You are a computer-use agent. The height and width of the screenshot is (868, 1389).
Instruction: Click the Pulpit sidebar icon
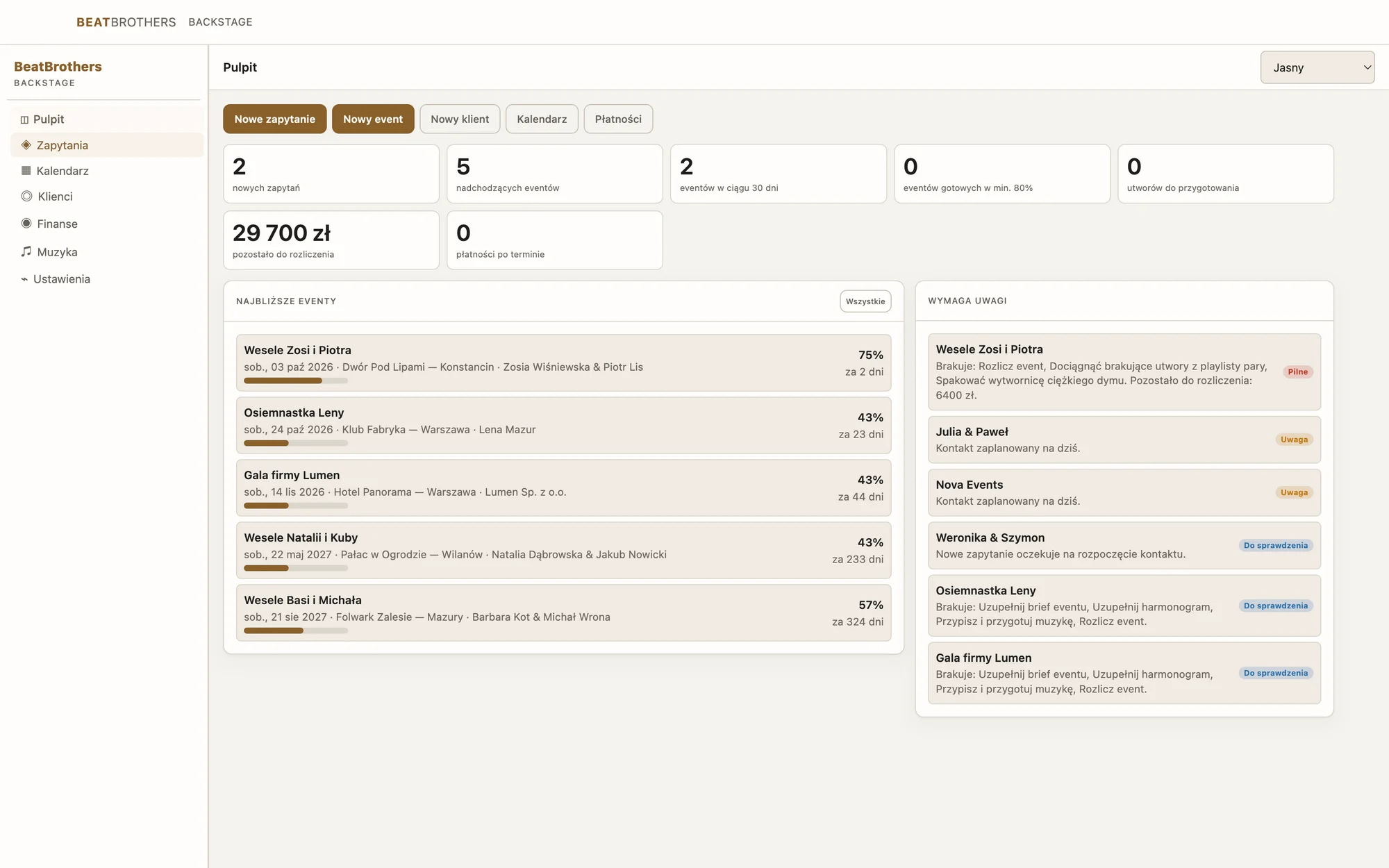tap(24, 119)
